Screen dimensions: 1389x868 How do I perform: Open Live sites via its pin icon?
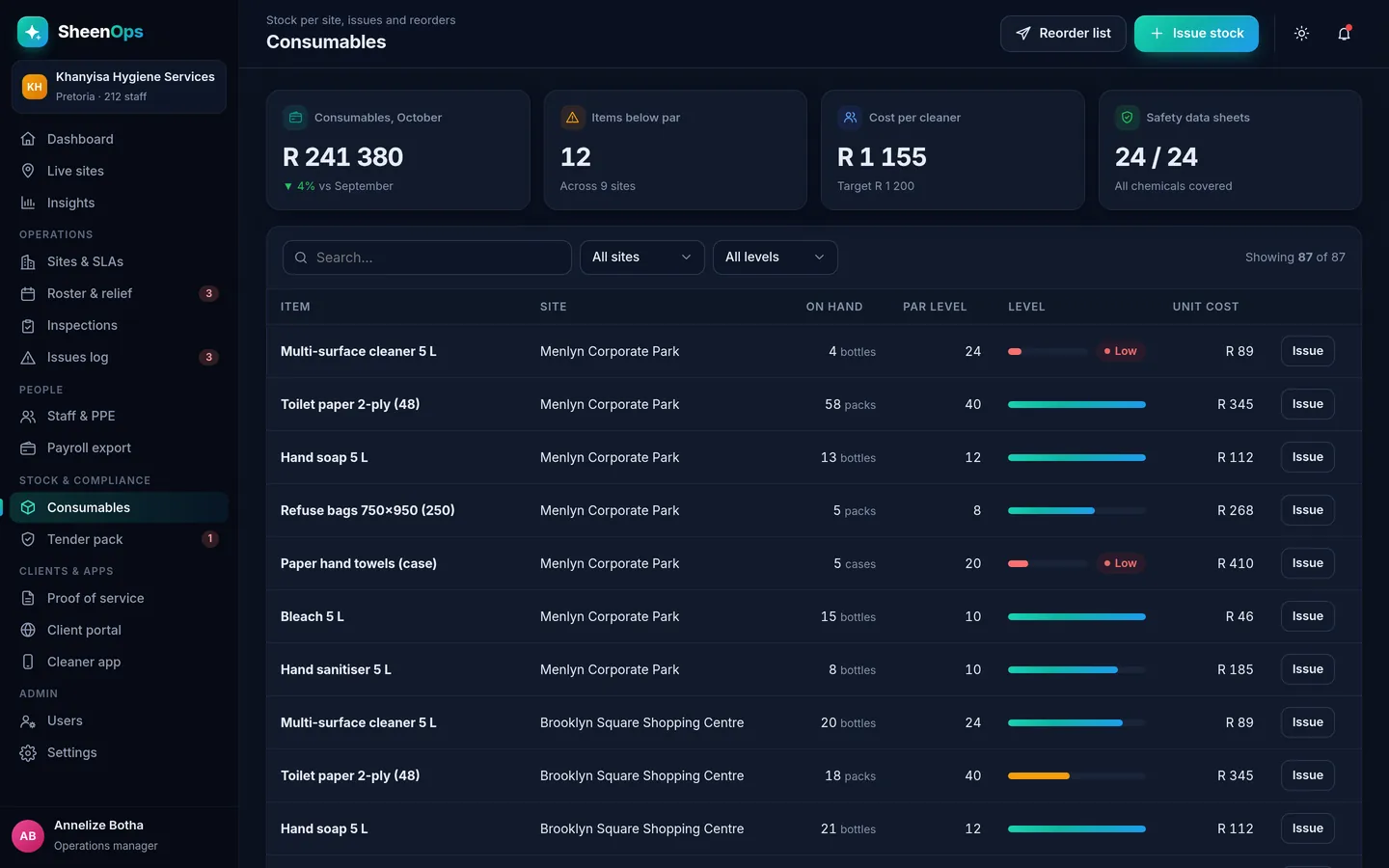(28, 171)
